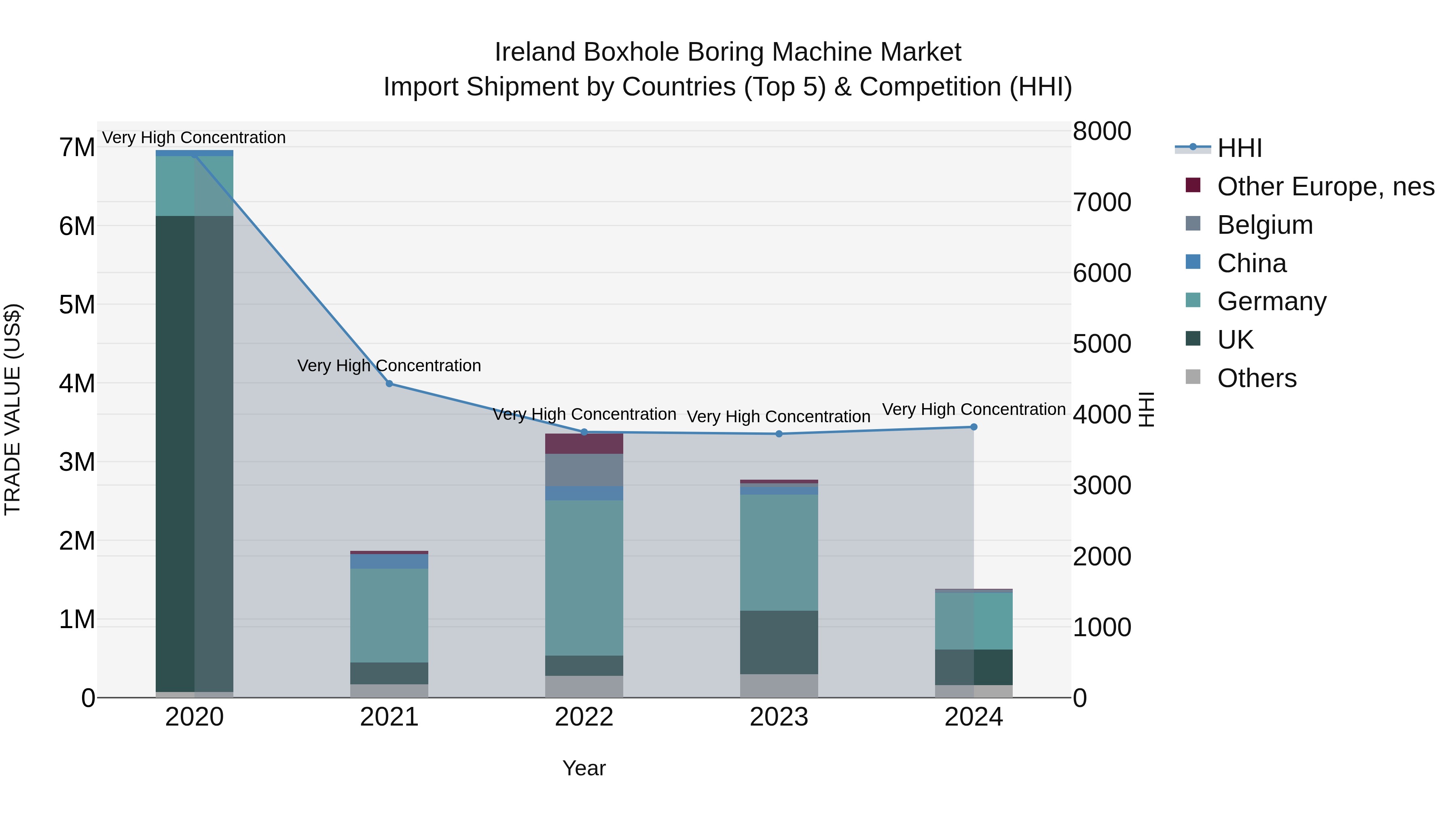Click the Ireland Boxhole Boring Machine Market title
Image resolution: width=1456 pixels, height=819 pixels.
click(x=728, y=52)
